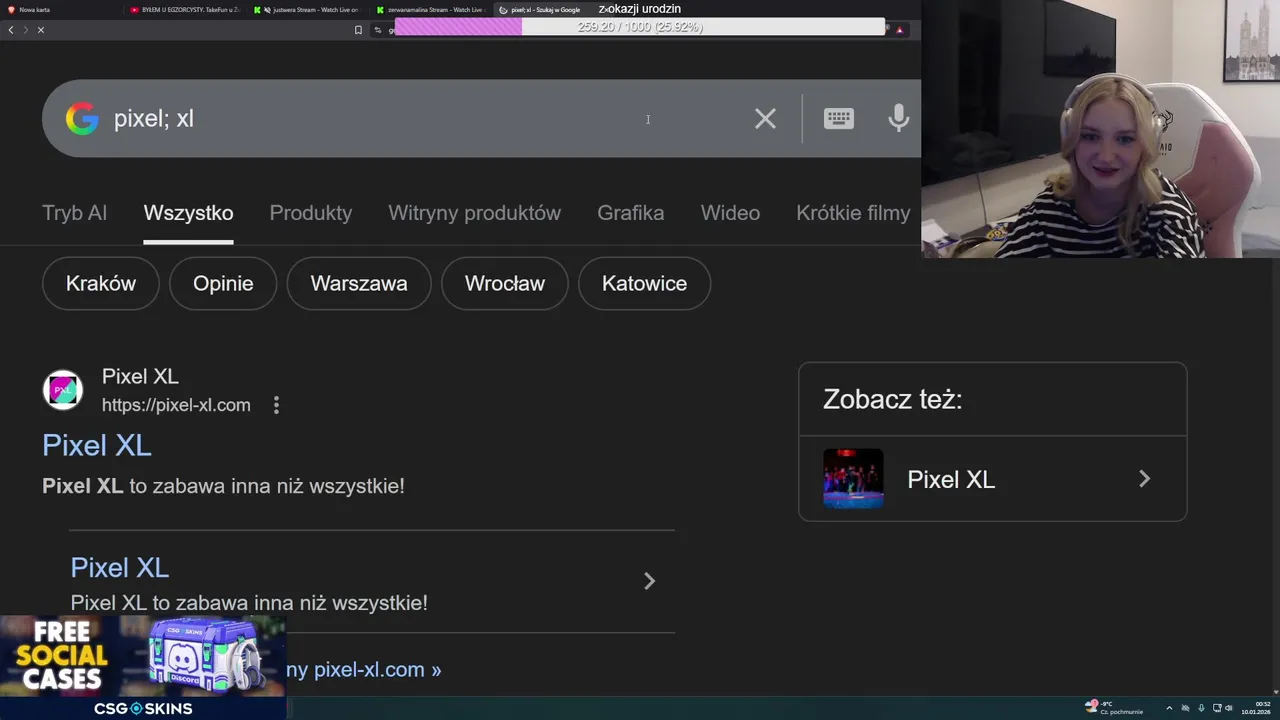Bookmark the page with the bookmark icon
This screenshot has width=1280, height=720.
[x=358, y=30]
